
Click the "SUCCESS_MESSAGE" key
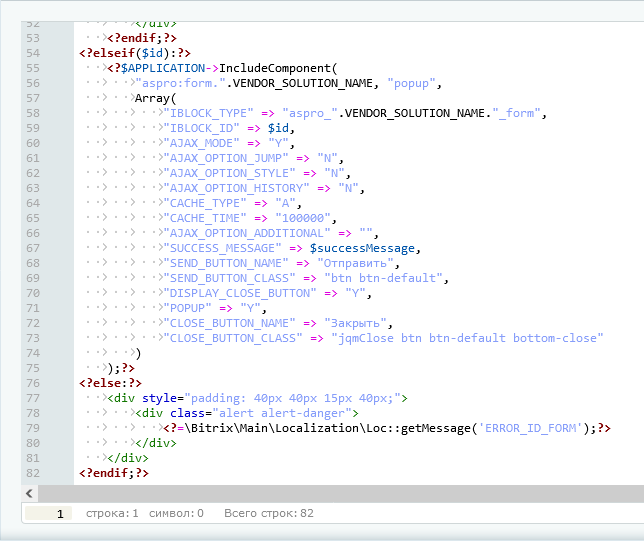pos(222,248)
